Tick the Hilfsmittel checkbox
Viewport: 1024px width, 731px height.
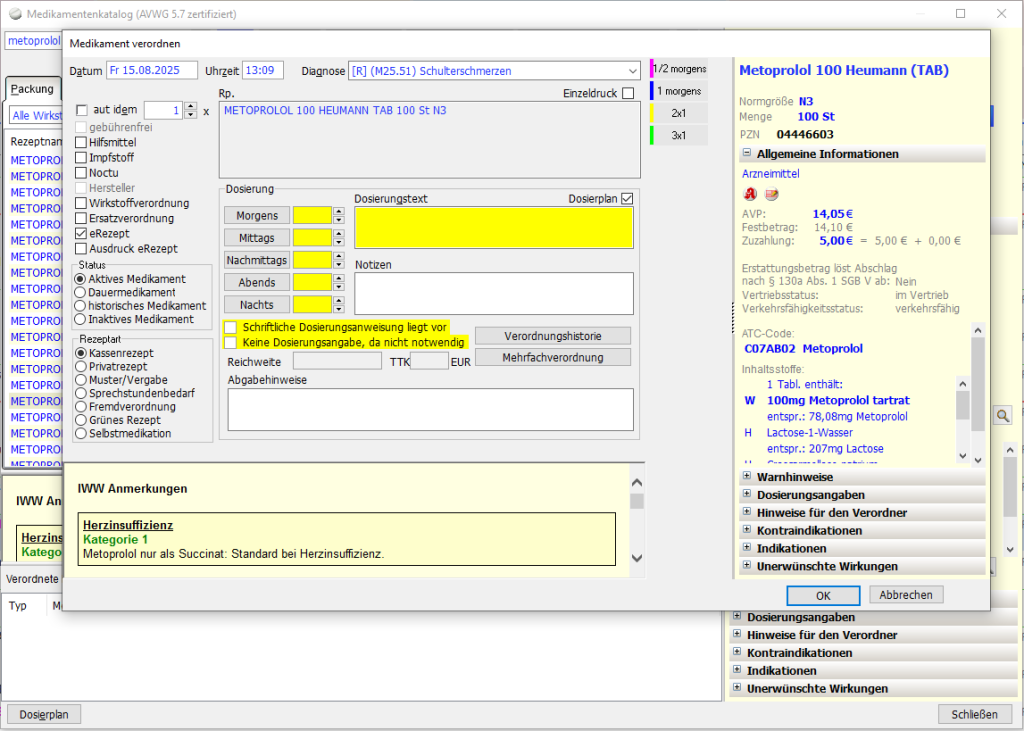(x=81, y=142)
